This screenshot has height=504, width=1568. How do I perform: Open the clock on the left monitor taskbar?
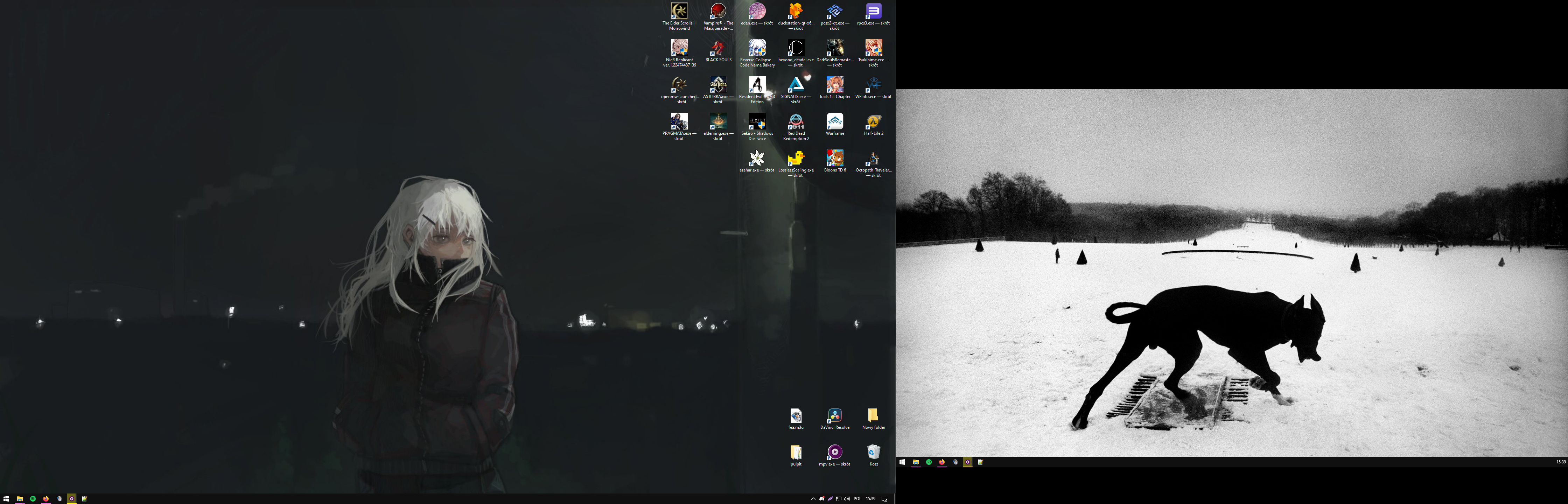click(871, 498)
